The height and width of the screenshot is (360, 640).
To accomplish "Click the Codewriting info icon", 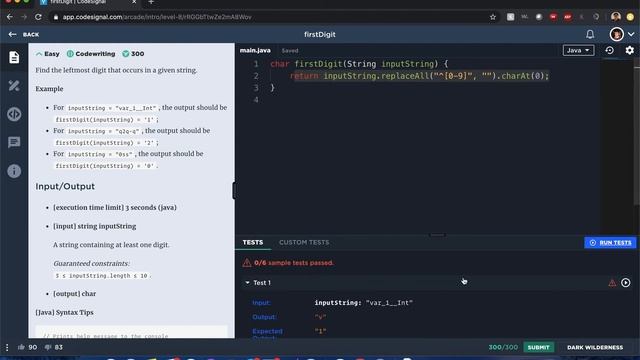I will click(70, 54).
